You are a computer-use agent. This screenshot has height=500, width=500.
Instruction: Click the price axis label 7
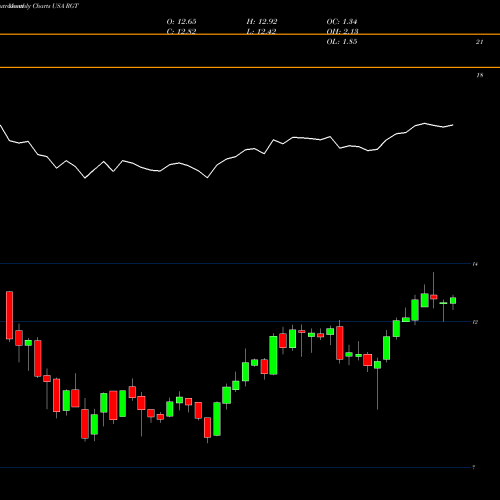click(x=473, y=467)
